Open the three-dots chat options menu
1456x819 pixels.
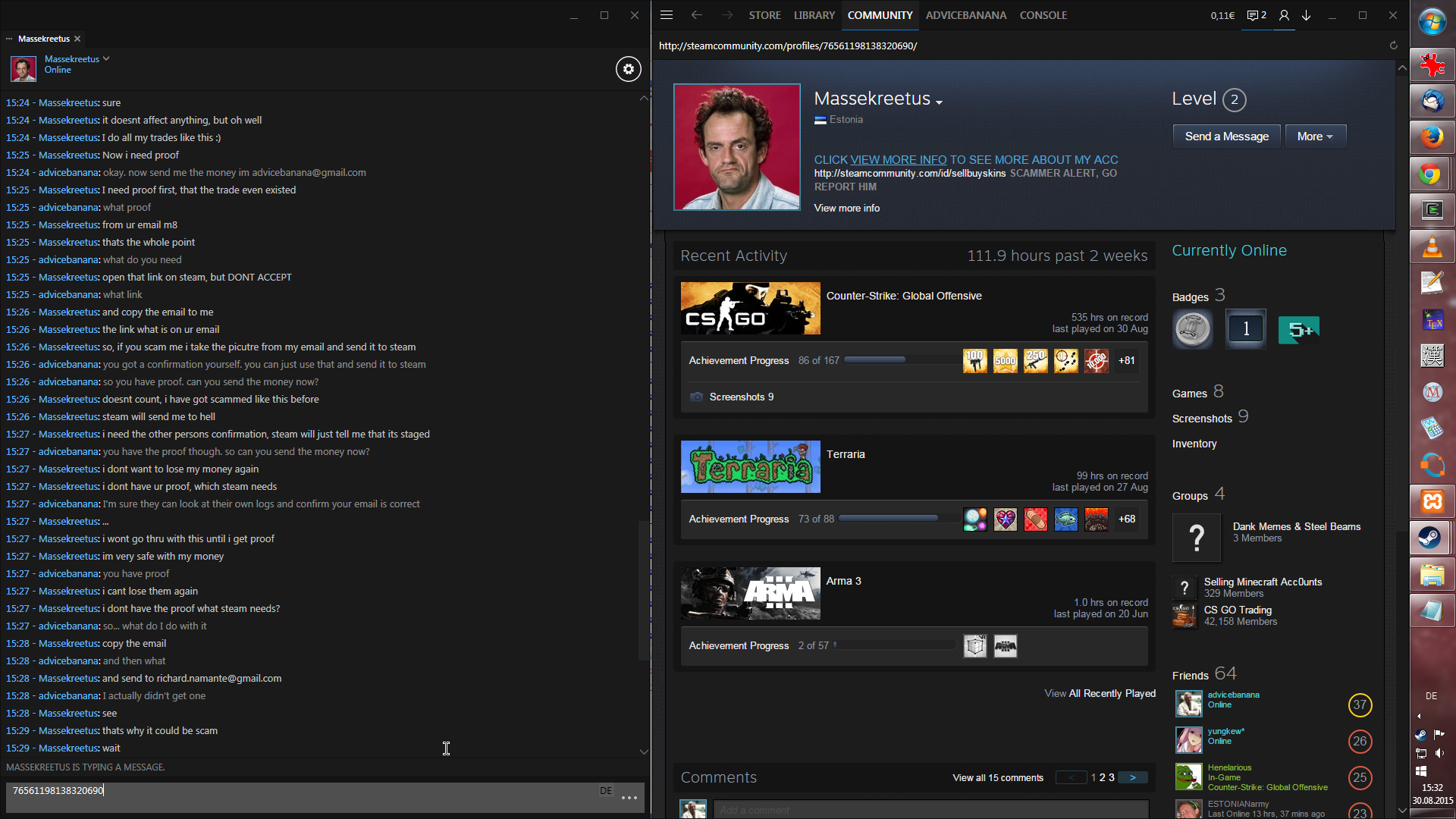point(629,798)
